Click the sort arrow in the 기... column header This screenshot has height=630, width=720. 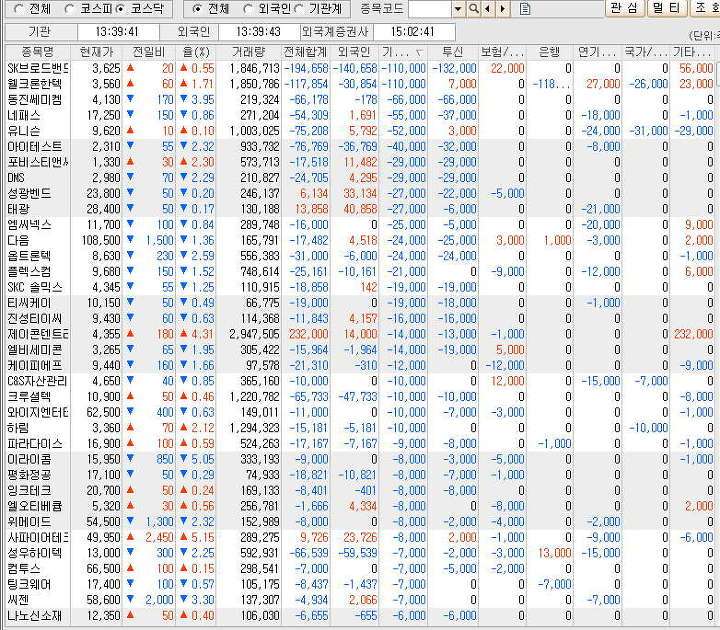coord(419,53)
